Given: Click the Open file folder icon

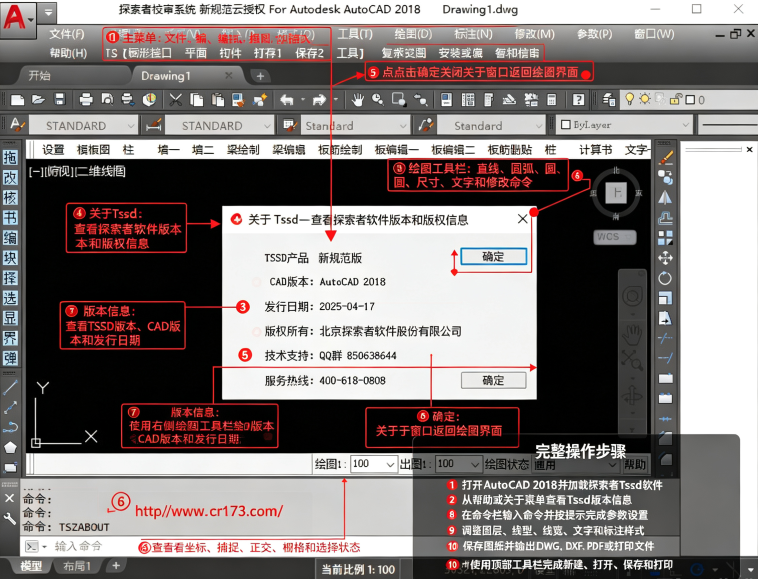Looking at the screenshot, I should (38, 100).
